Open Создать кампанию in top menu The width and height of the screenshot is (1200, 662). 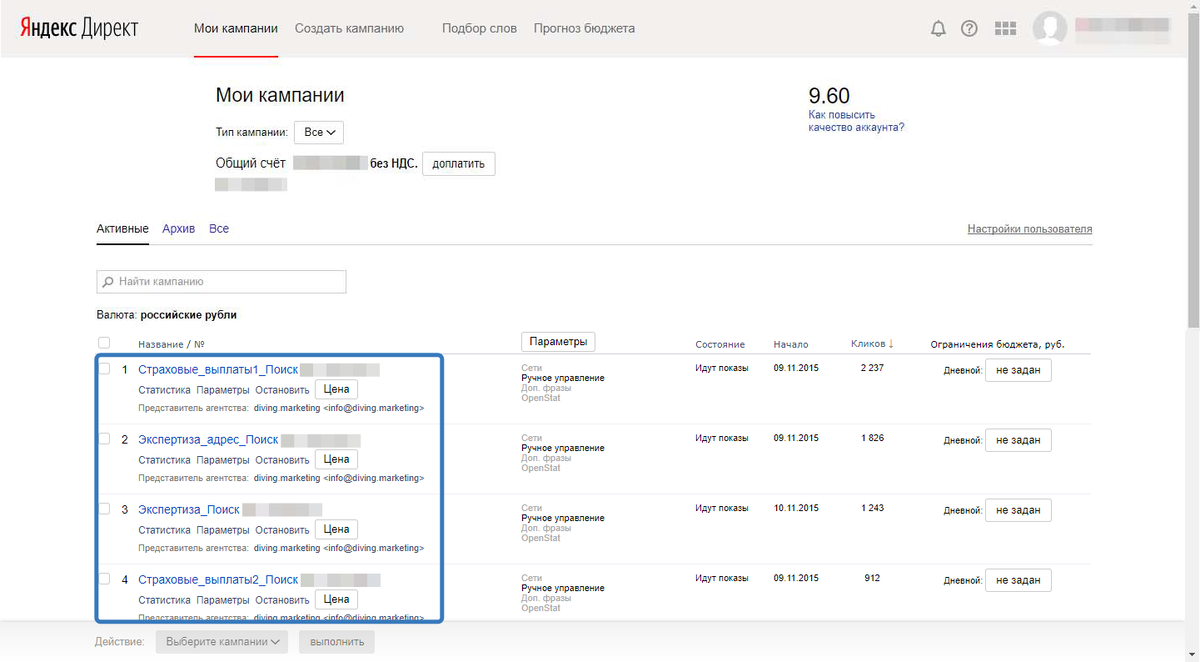tap(349, 28)
